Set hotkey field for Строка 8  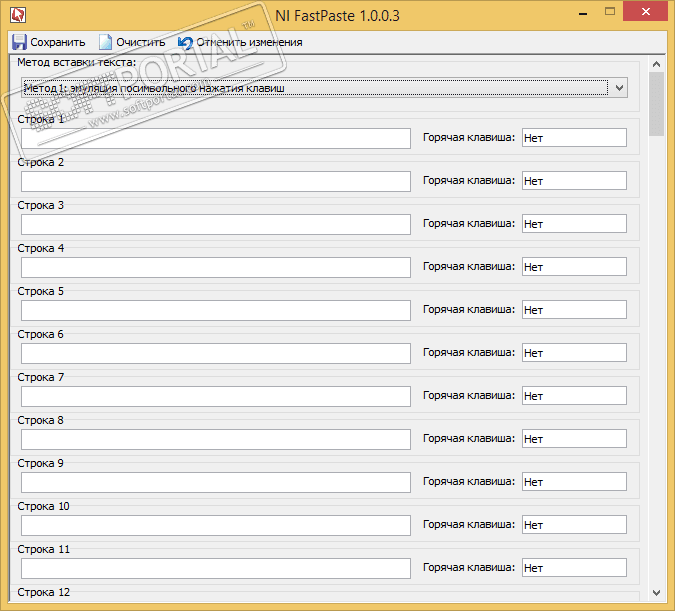tap(574, 439)
